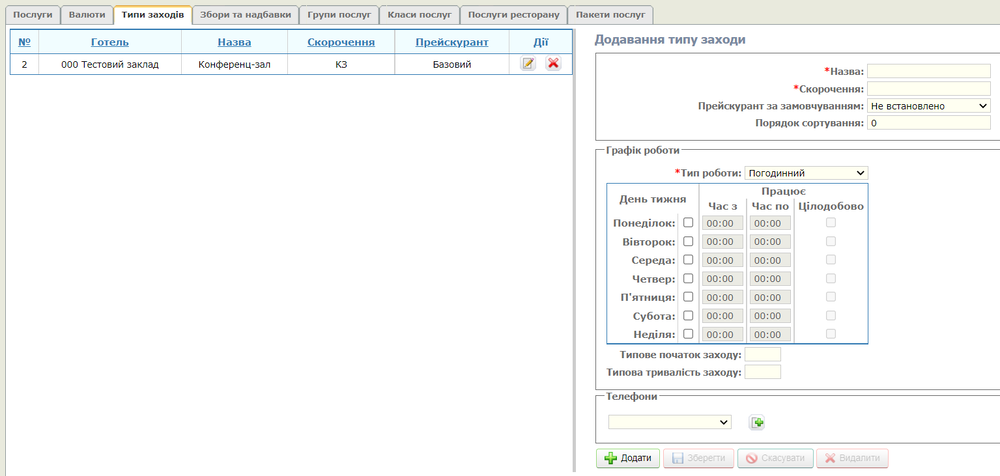Viewport: 1000px width, 476px height.
Task: Focus the Скорочення text field
Action: pyautogui.click(x=928, y=88)
